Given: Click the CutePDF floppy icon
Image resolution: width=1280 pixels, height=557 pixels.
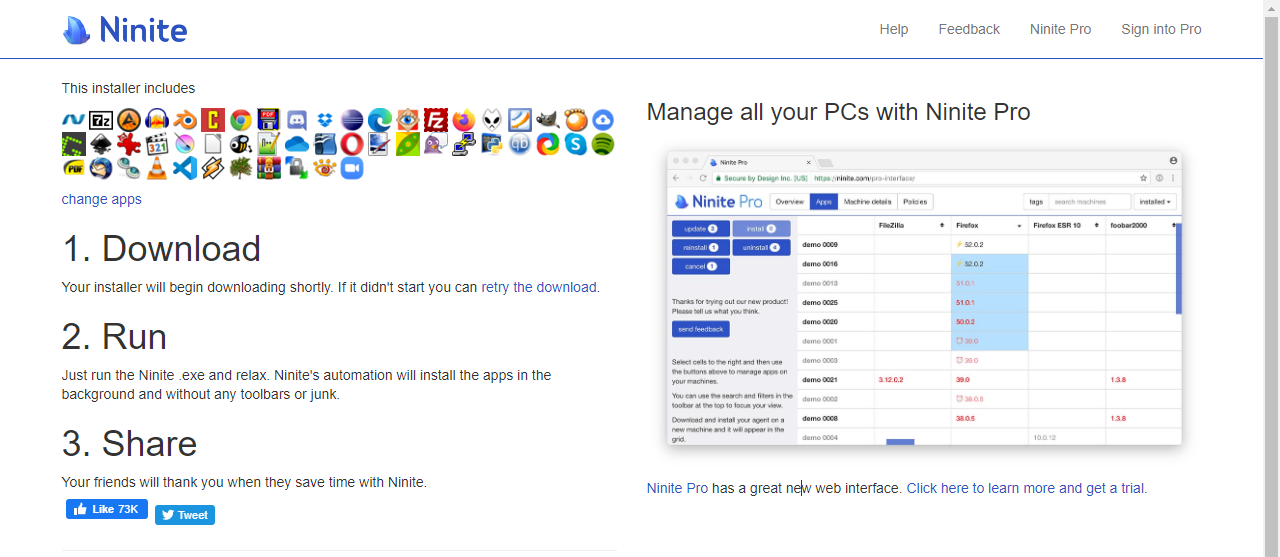Looking at the screenshot, I should pyautogui.click(x=270, y=120).
